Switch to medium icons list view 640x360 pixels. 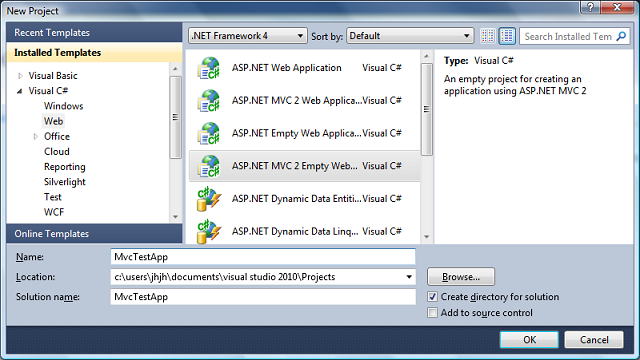[507, 36]
